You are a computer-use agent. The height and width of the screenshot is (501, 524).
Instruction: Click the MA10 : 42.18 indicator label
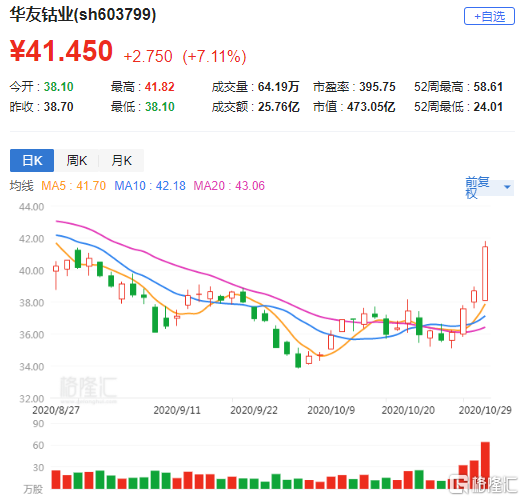point(150,185)
